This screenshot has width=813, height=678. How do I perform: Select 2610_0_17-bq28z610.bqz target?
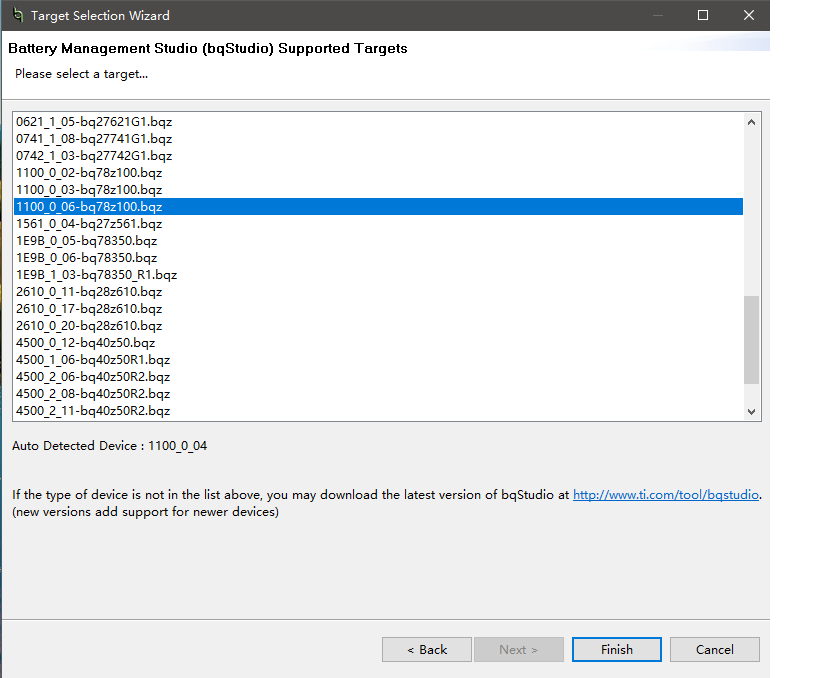[89, 308]
